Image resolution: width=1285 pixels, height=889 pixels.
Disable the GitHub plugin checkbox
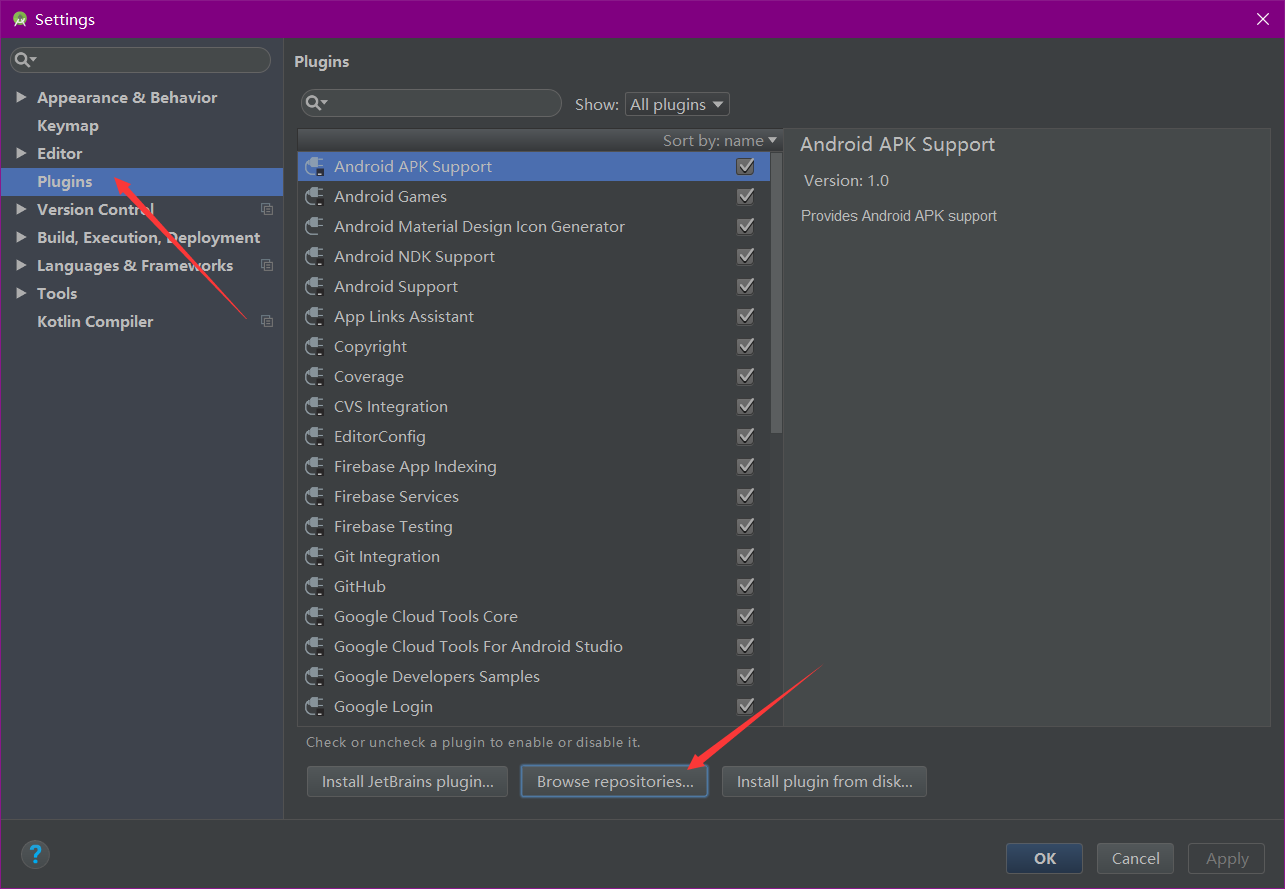click(x=745, y=586)
